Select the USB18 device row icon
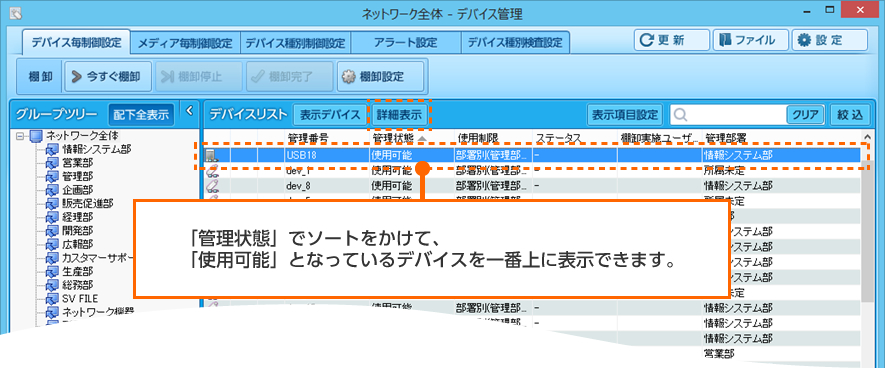 [211, 155]
